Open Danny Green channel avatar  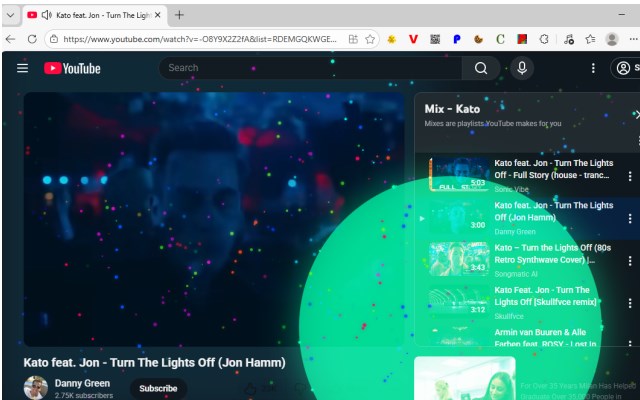[x=36, y=387]
